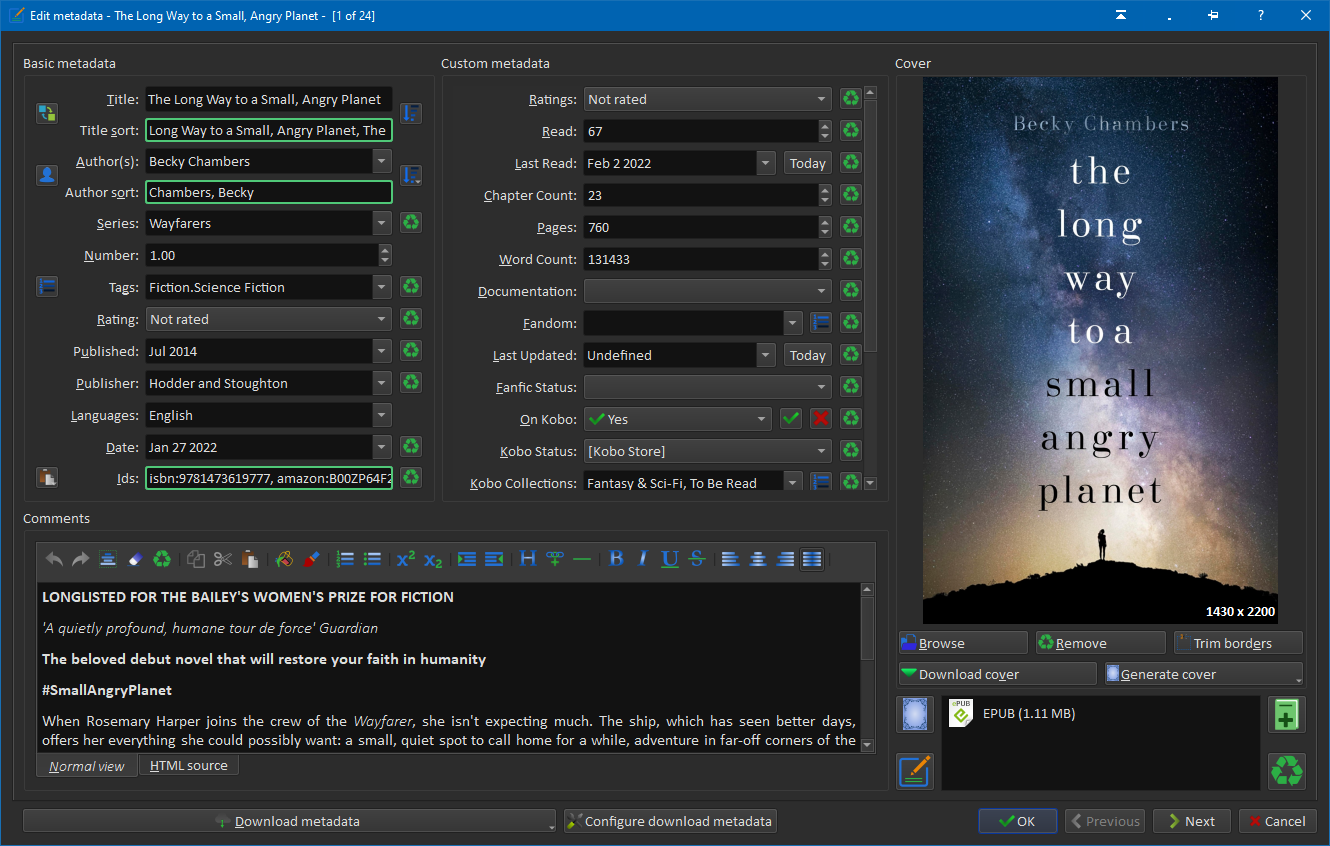Open the tag editor next to Tags
1330x846 pixels.
[47, 287]
